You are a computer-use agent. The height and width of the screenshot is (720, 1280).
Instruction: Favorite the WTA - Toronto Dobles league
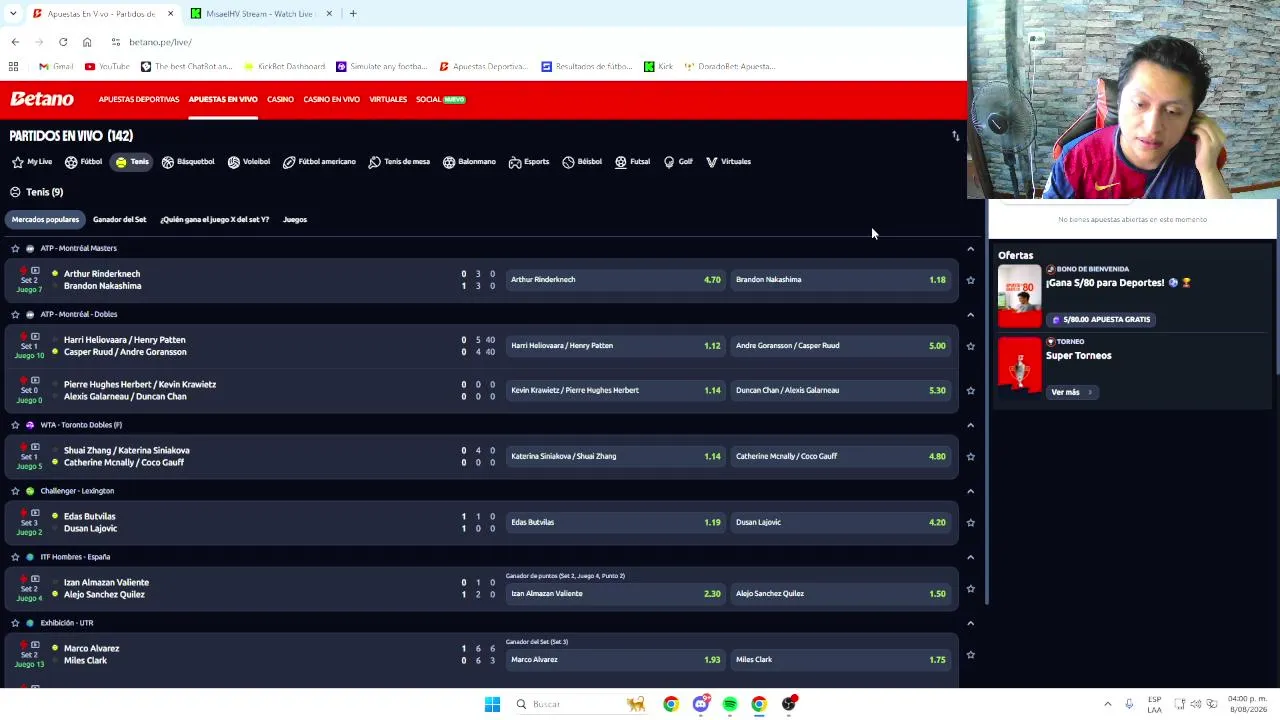[x=15, y=425]
